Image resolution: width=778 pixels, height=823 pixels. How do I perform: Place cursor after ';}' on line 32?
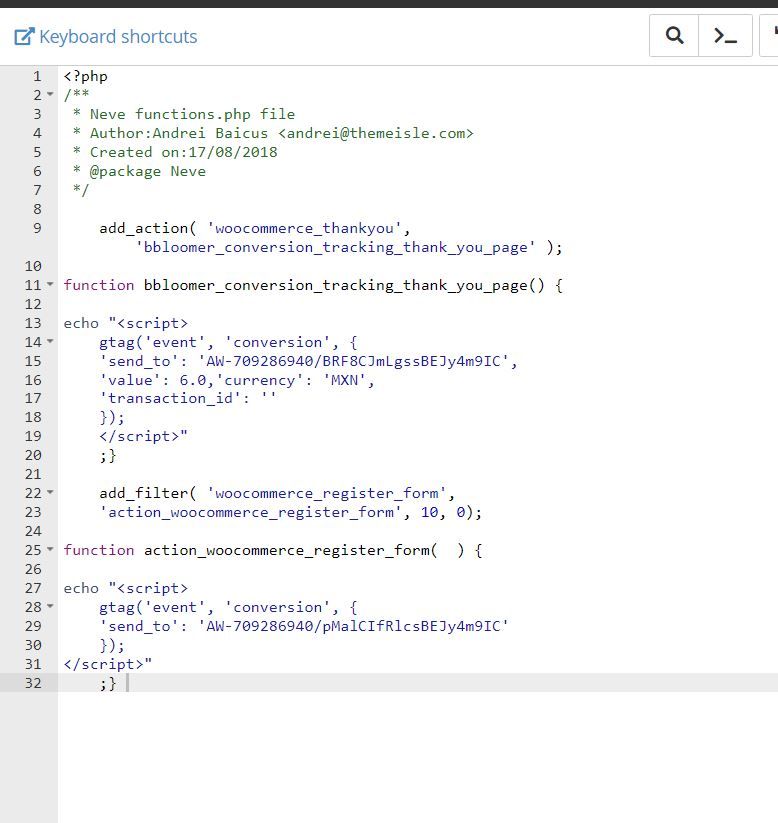[x=127, y=683]
